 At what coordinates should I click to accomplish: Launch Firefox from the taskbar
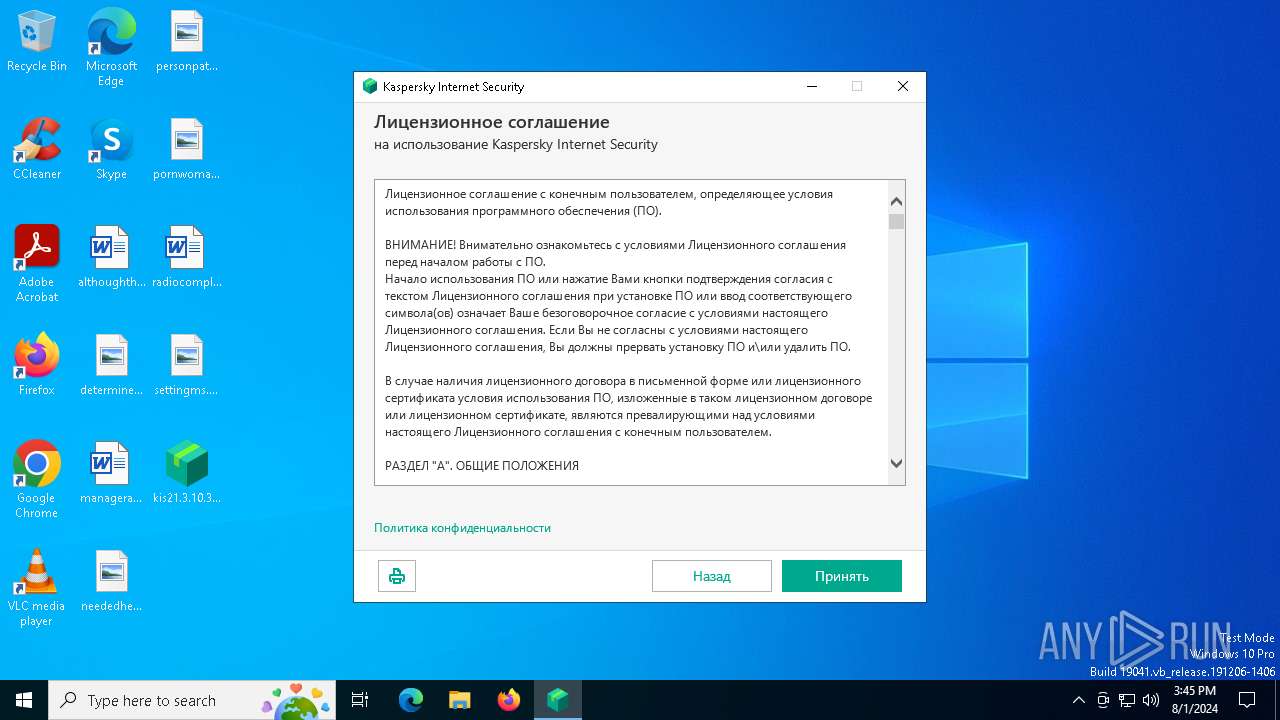pyautogui.click(x=509, y=700)
